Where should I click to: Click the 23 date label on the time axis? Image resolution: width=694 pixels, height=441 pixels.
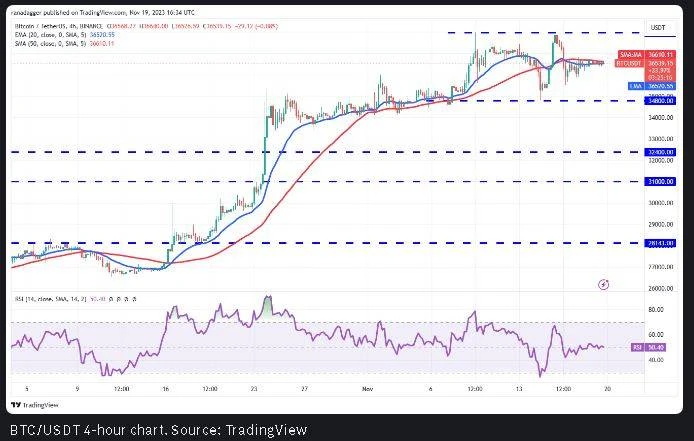(254, 389)
